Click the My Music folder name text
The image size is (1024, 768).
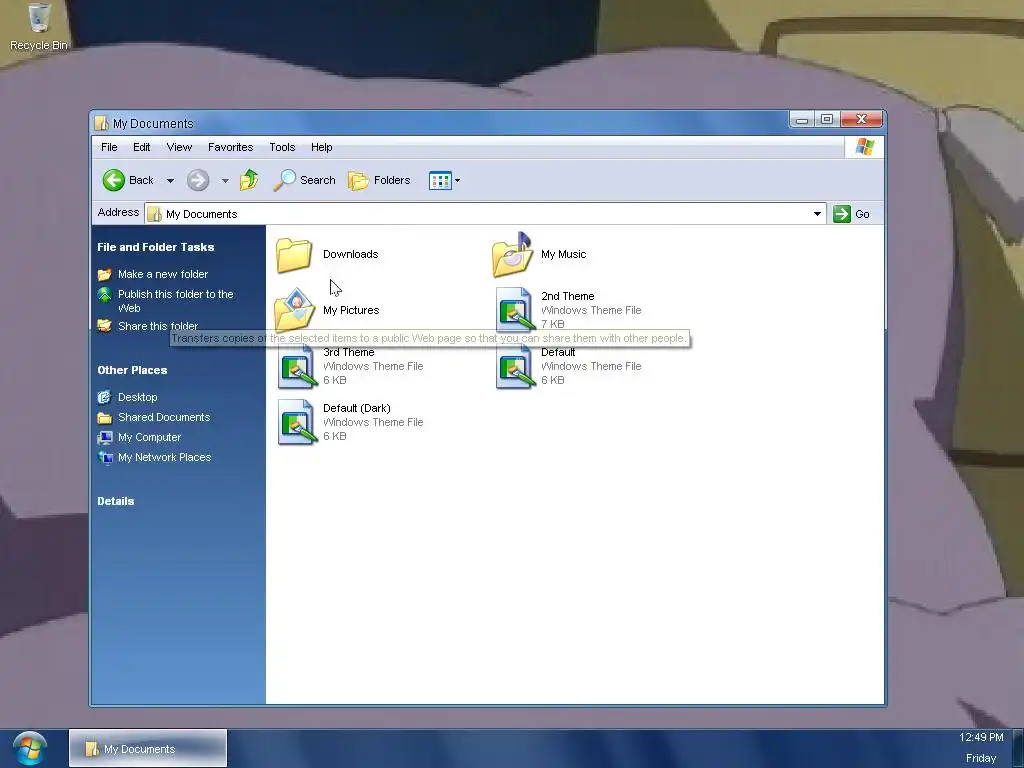[x=564, y=255]
